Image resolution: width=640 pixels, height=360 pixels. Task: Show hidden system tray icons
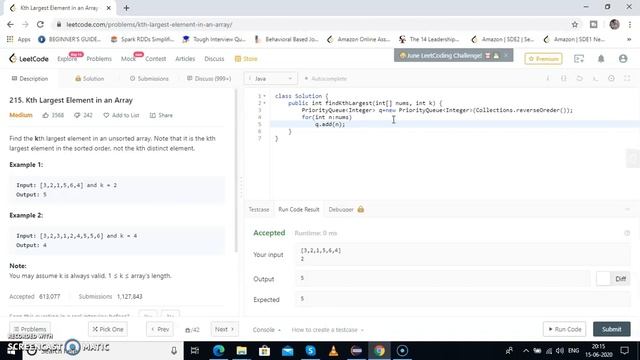[x=526, y=350]
